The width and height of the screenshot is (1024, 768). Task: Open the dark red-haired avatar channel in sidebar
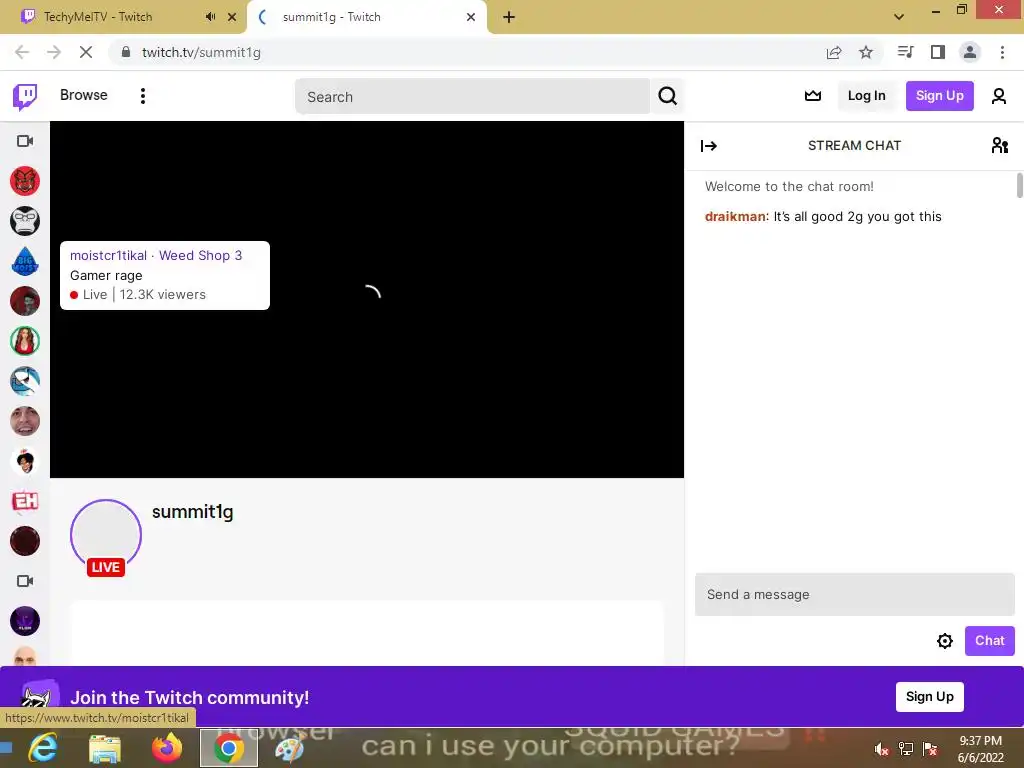25,301
